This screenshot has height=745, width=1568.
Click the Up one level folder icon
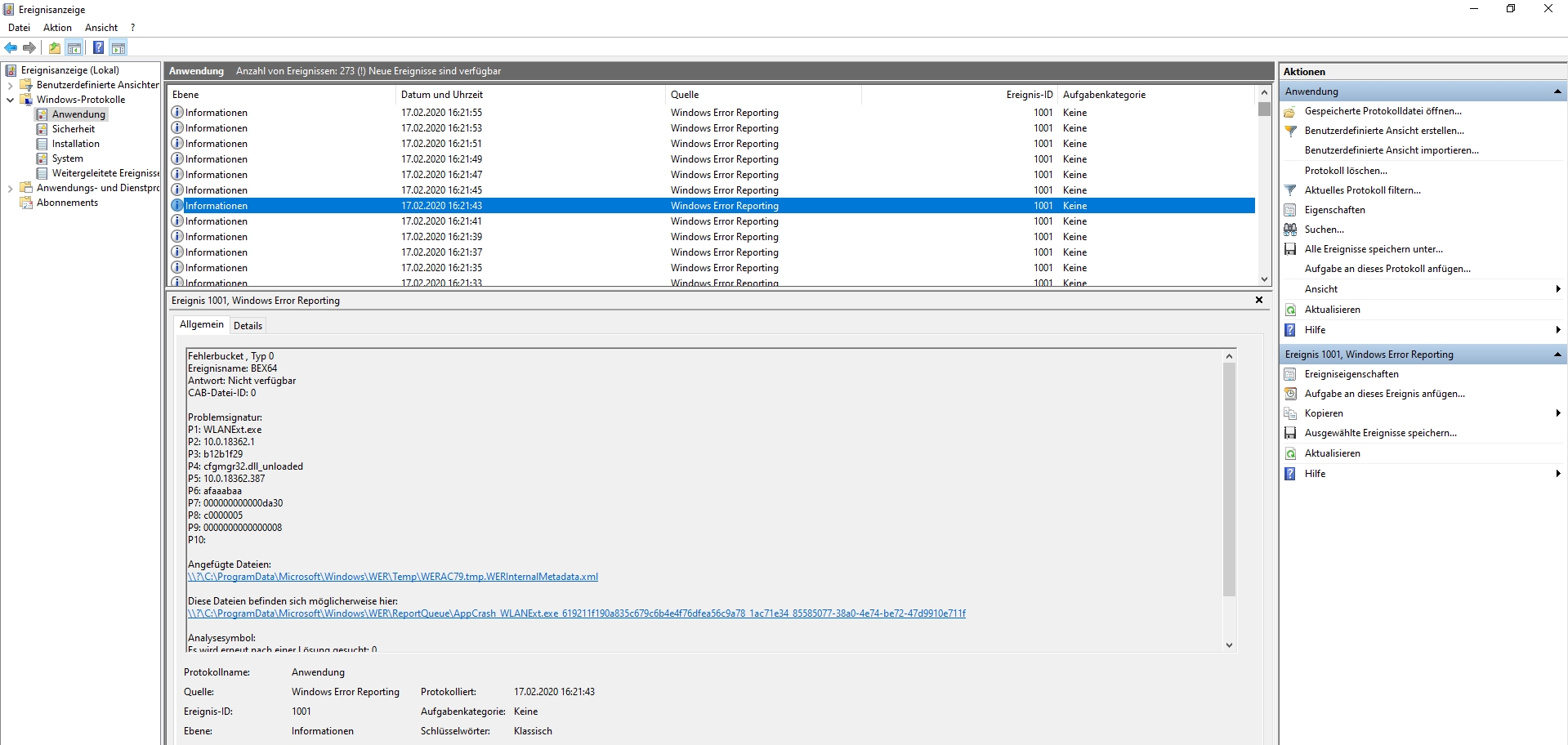pyautogui.click(x=55, y=47)
